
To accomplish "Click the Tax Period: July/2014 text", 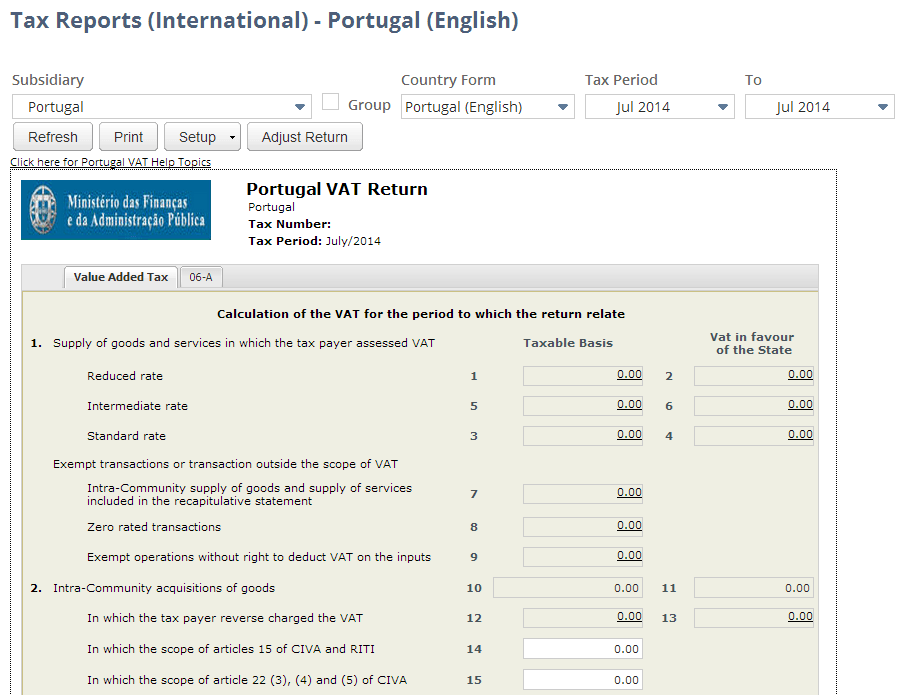I will point(315,241).
